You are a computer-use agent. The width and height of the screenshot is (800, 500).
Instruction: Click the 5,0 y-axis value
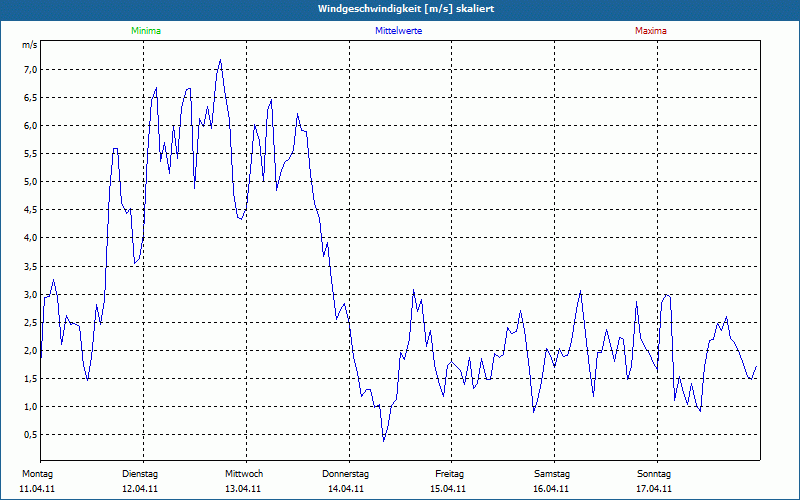(30, 182)
